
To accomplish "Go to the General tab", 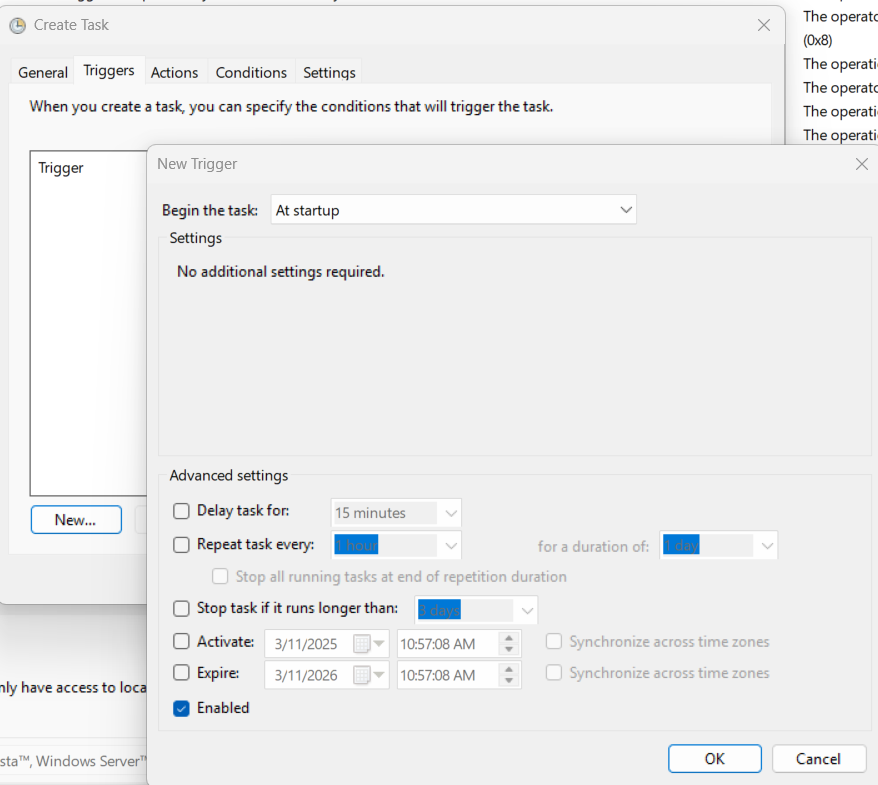I will (43, 72).
